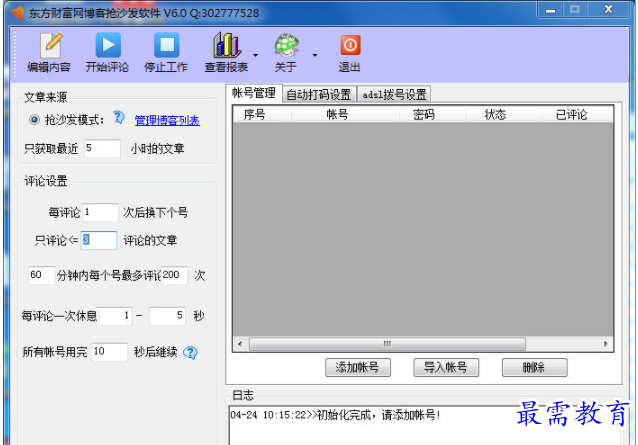Click the 每评论 count input field
The width and height of the screenshot is (638, 445).
(101, 212)
